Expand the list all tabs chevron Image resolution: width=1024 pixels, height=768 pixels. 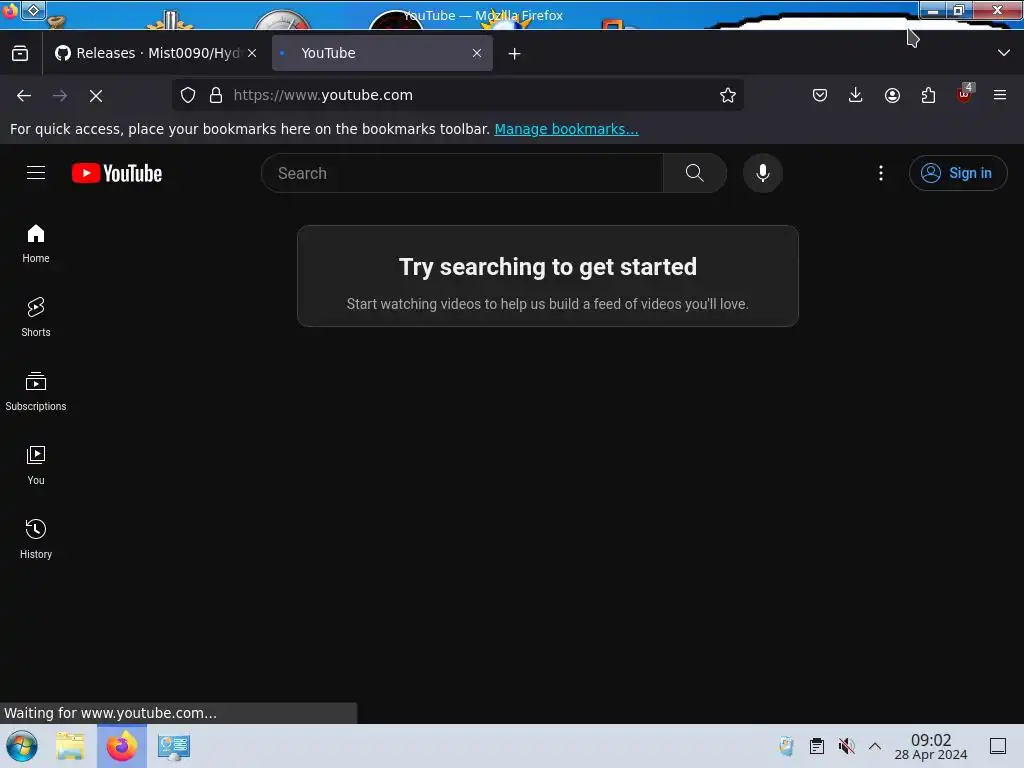click(1004, 53)
